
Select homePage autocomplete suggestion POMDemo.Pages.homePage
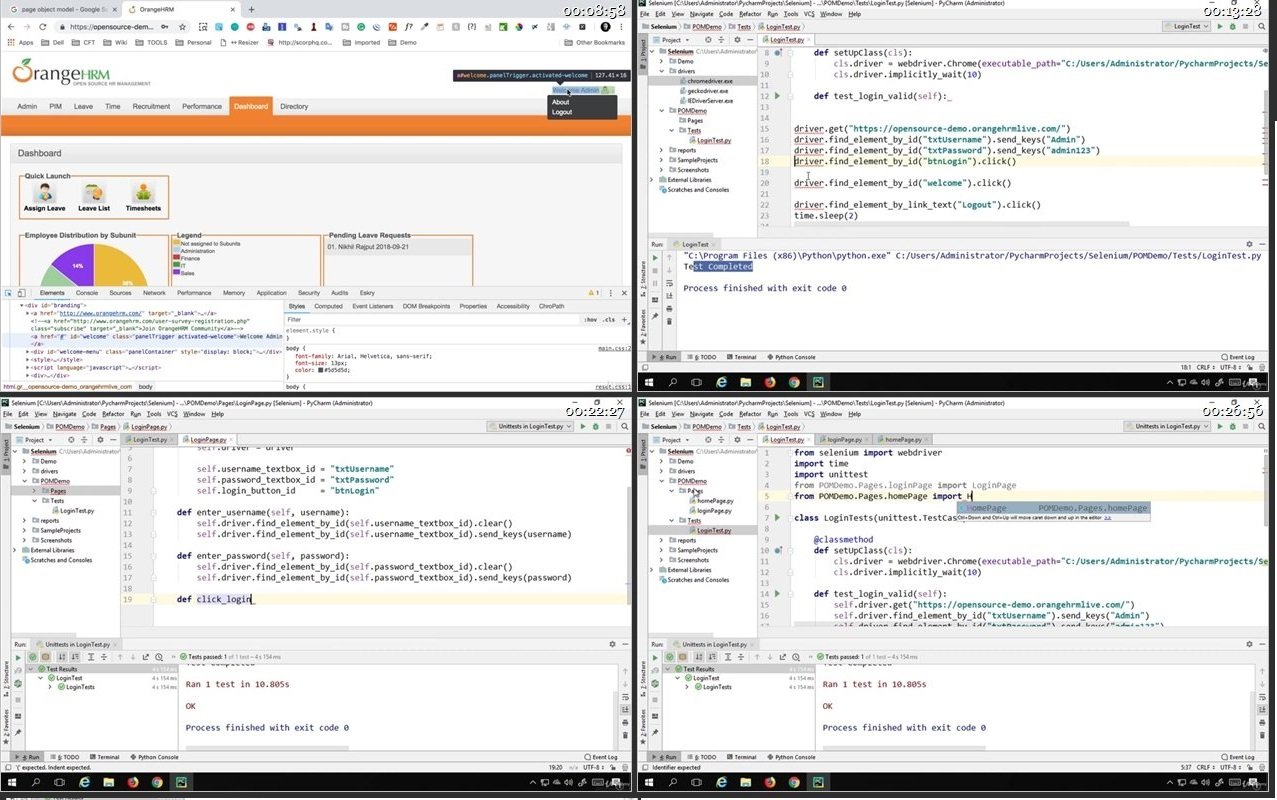[1053, 508]
